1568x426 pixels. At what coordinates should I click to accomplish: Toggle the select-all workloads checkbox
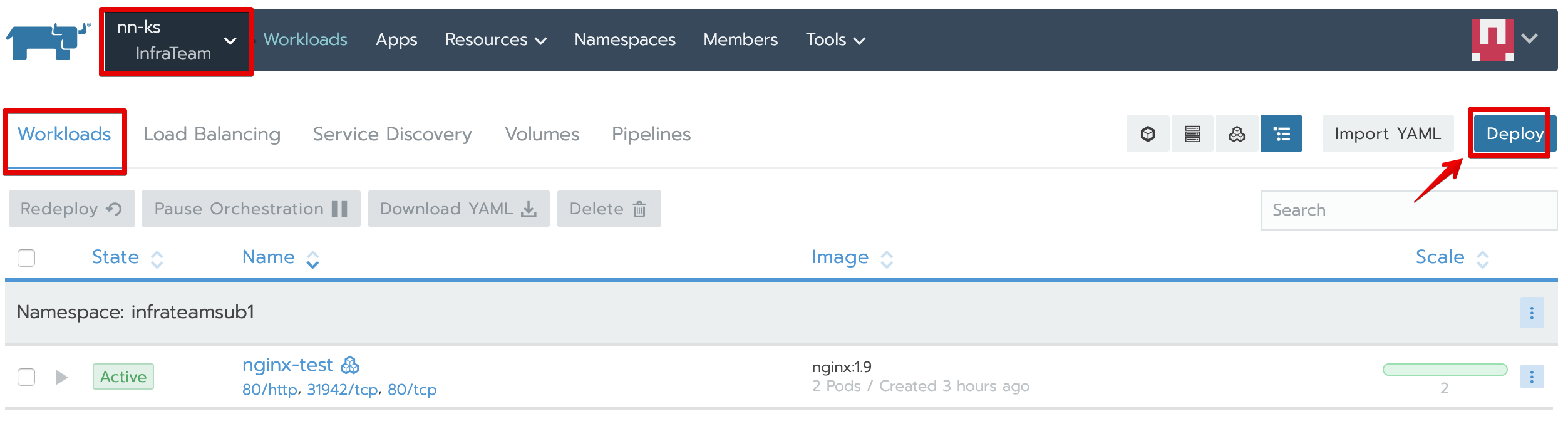26,258
